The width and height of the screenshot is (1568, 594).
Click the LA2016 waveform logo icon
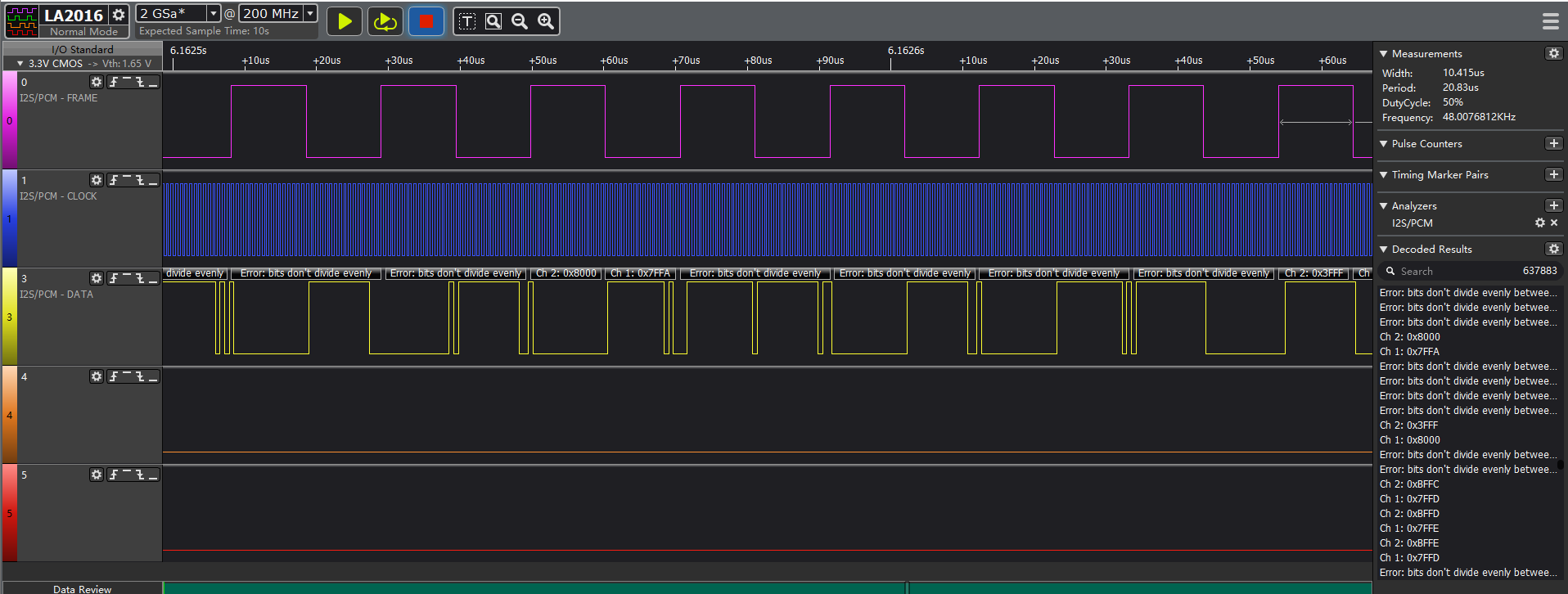coord(21,20)
